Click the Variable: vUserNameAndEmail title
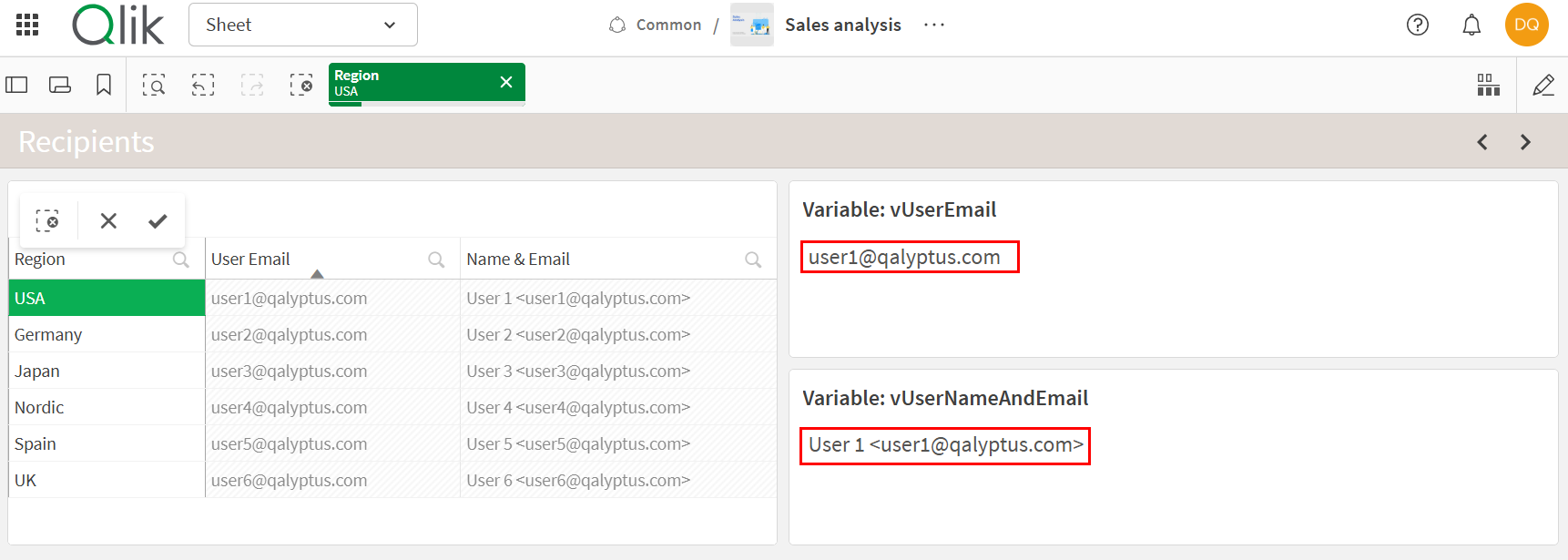The image size is (1568, 560). (945, 398)
